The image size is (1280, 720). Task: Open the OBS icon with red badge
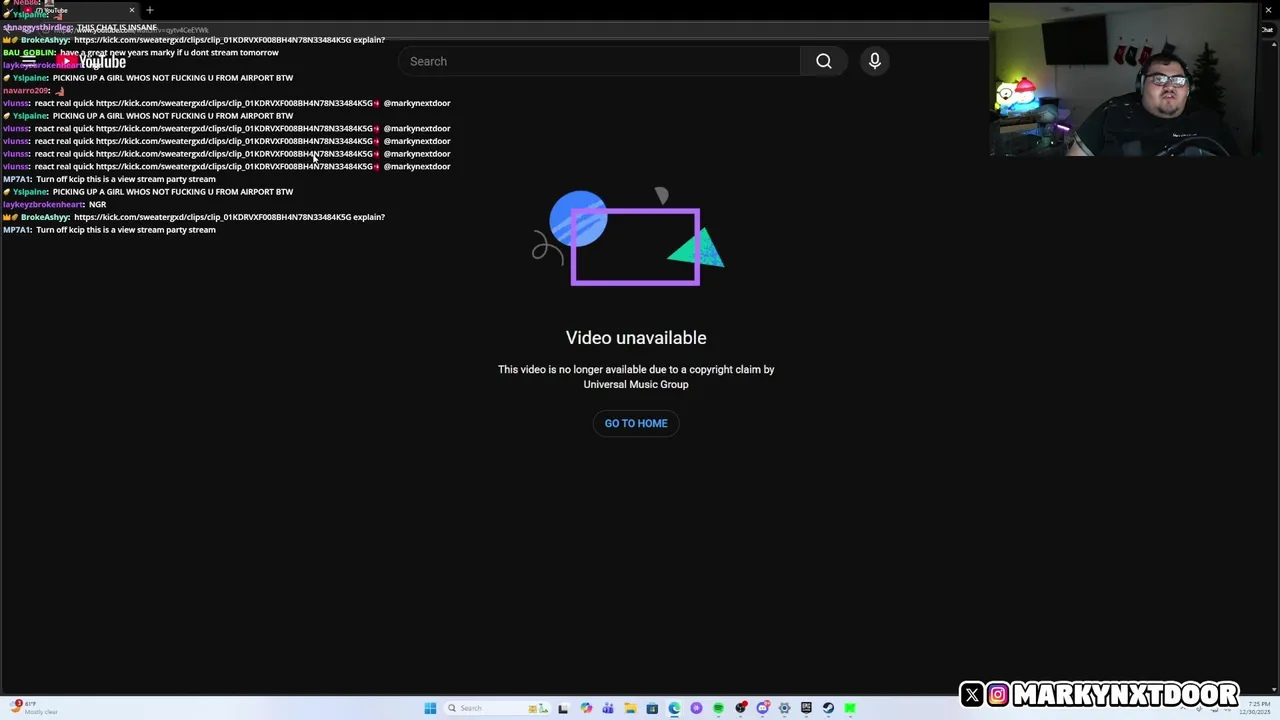point(741,708)
